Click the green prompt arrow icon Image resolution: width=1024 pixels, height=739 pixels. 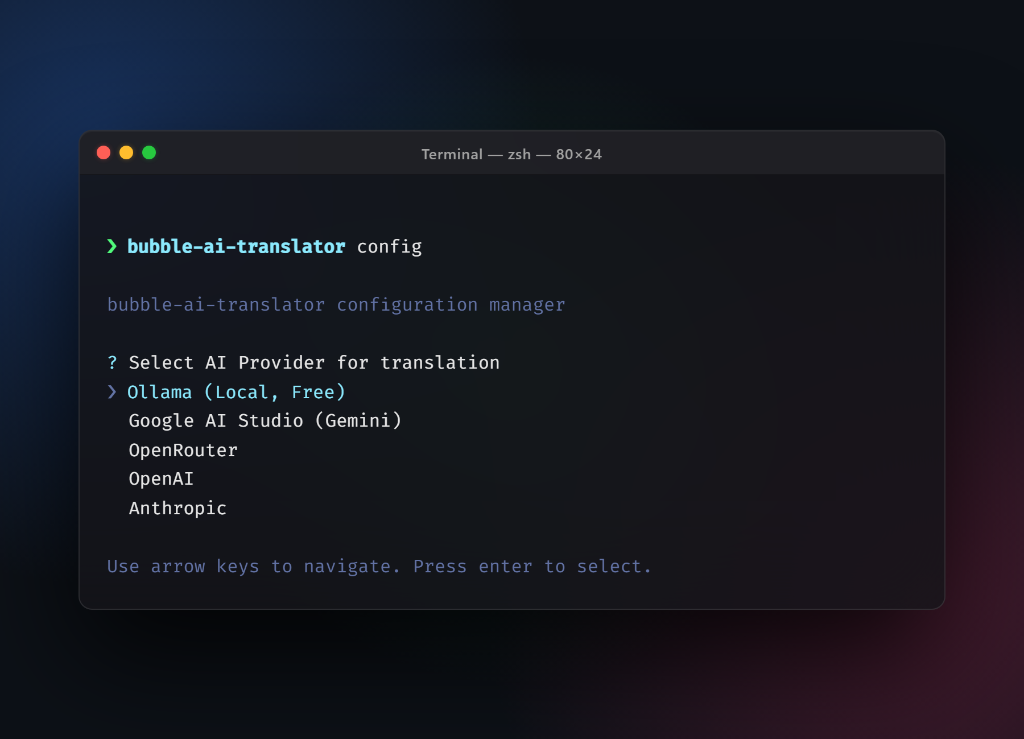pos(112,246)
